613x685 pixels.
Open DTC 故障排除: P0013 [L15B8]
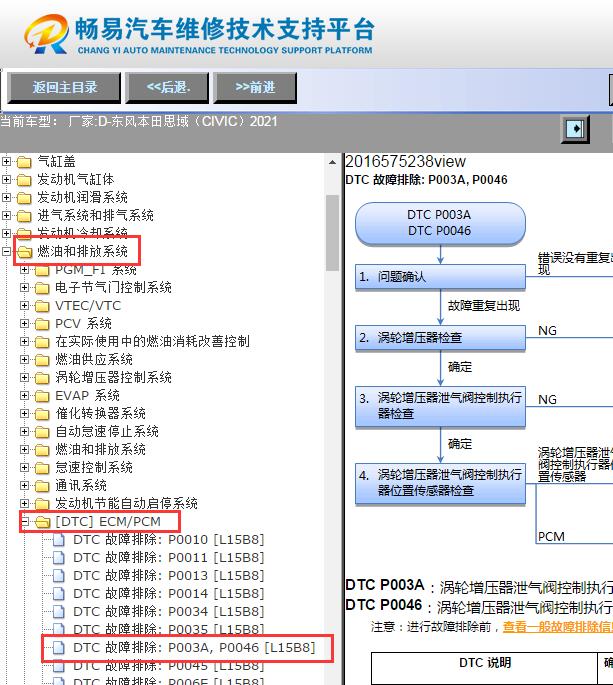[x=169, y=576]
